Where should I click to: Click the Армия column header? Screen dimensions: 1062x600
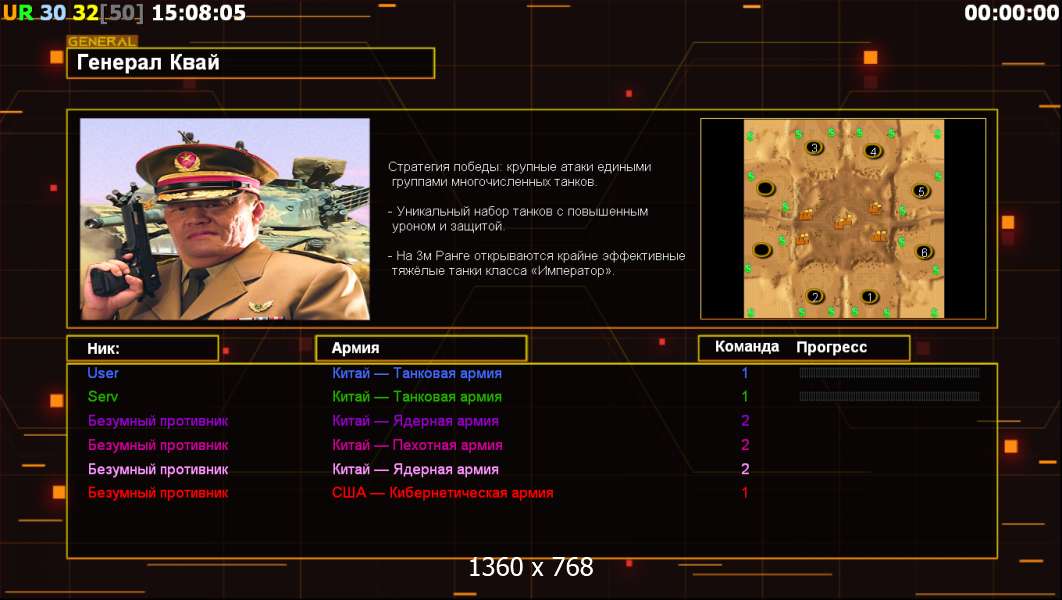pos(421,348)
